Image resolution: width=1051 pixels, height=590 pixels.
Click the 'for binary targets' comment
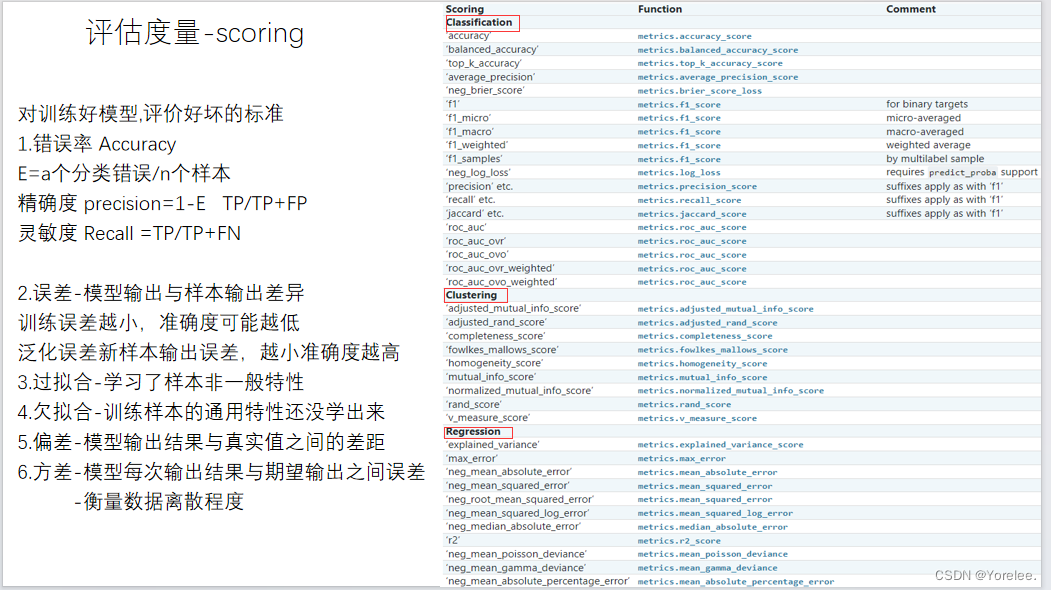927,104
